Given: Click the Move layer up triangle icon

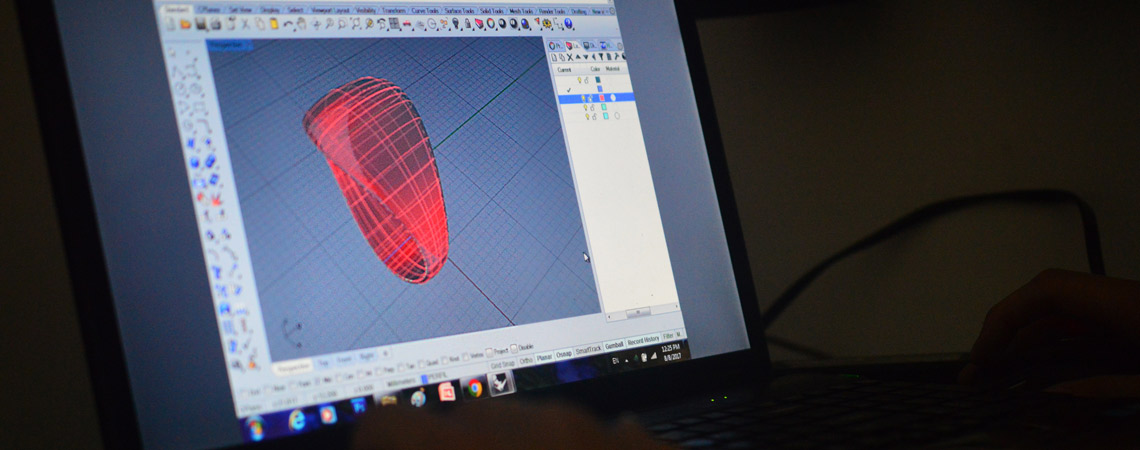Looking at the screenshot, I should (578, 57).
